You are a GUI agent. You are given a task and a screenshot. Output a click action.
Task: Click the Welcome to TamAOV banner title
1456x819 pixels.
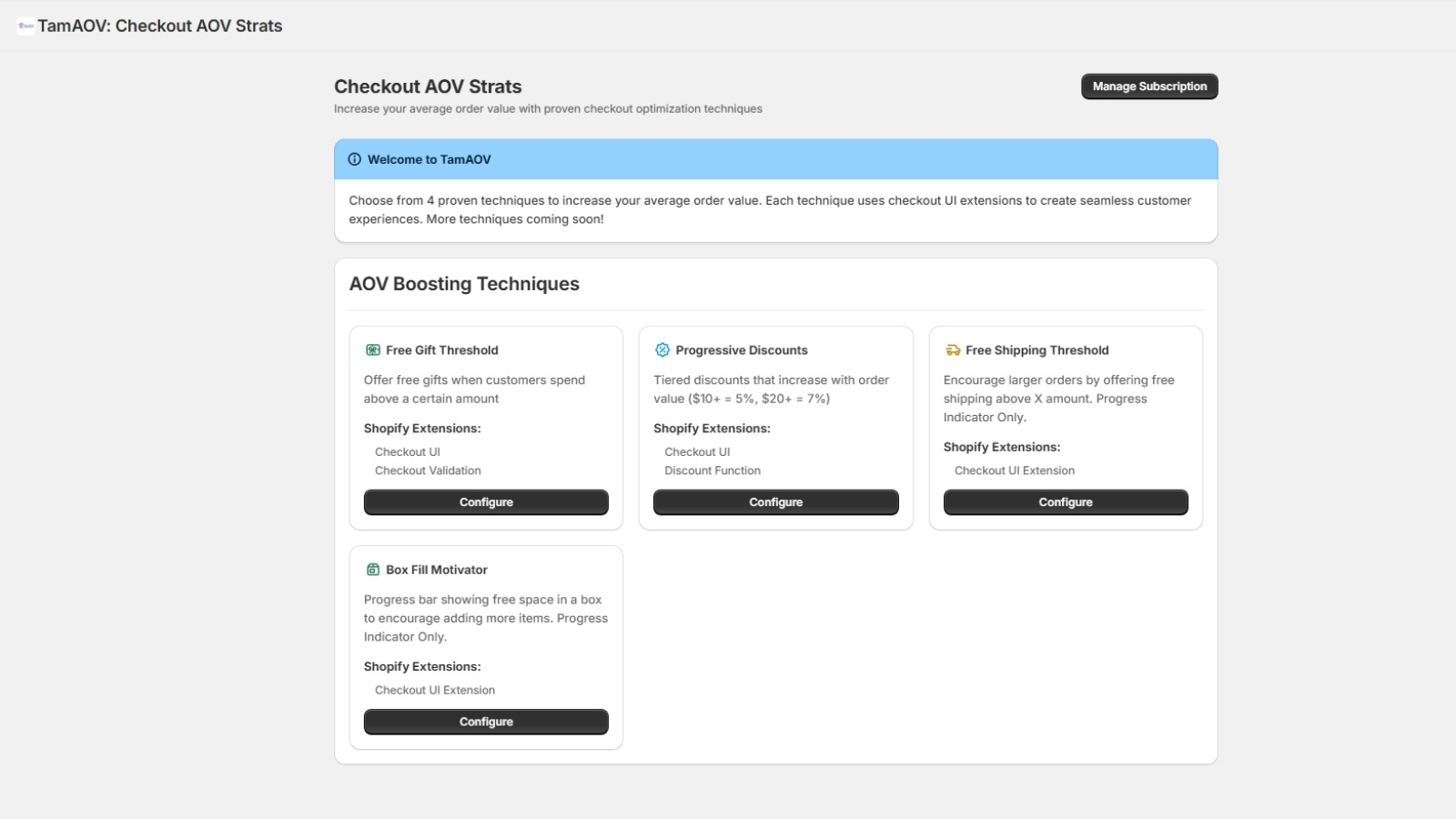[430, 159]
